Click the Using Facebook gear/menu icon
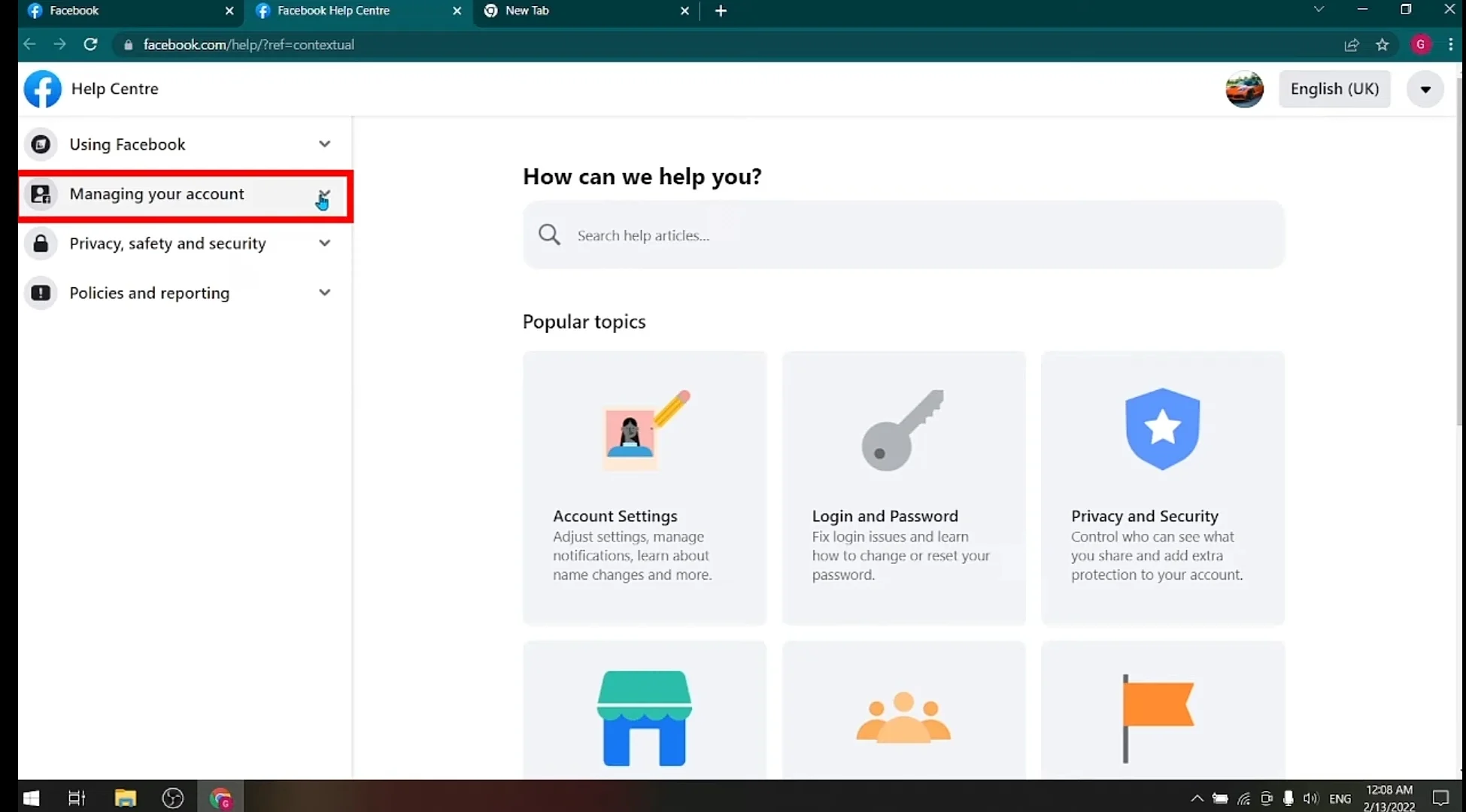 324,144
